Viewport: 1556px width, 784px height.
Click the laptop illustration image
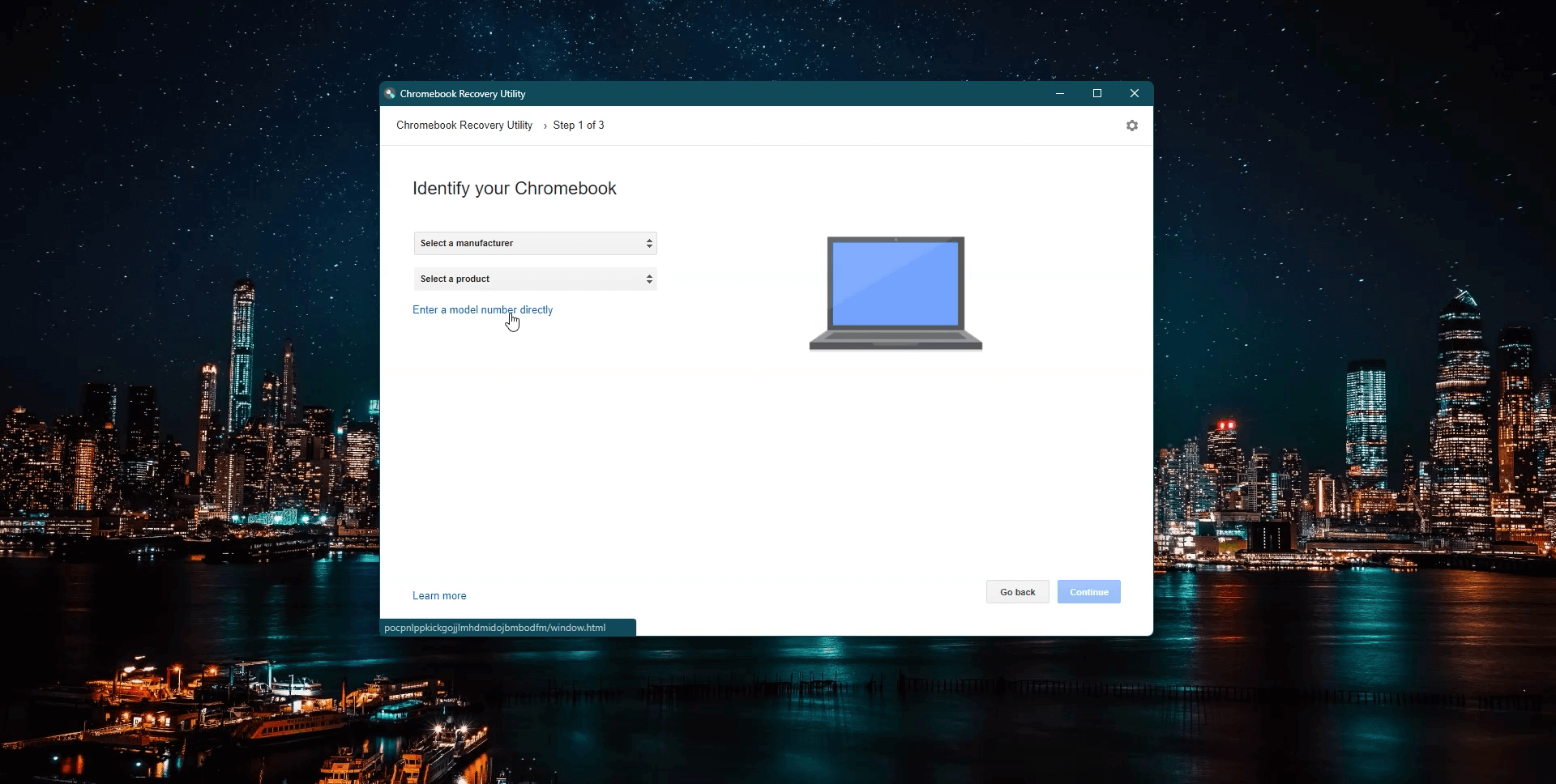click(894, 292)
